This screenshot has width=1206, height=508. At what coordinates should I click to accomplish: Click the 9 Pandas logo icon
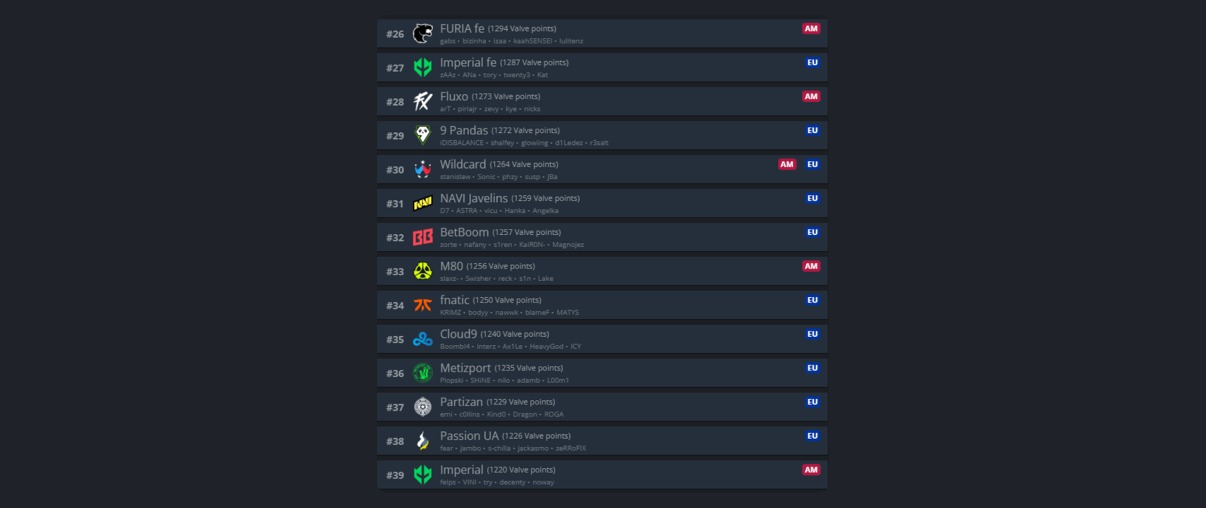coord(423,136)
